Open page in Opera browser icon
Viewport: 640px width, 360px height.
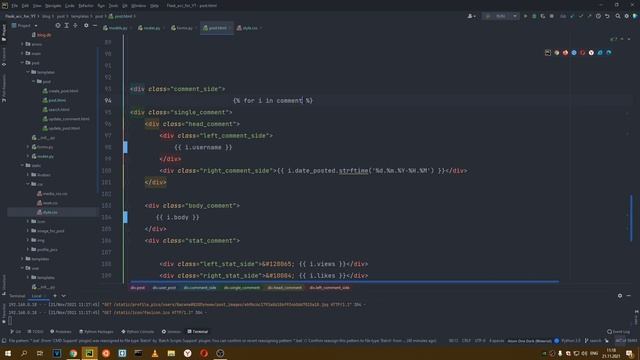point(582,53)
